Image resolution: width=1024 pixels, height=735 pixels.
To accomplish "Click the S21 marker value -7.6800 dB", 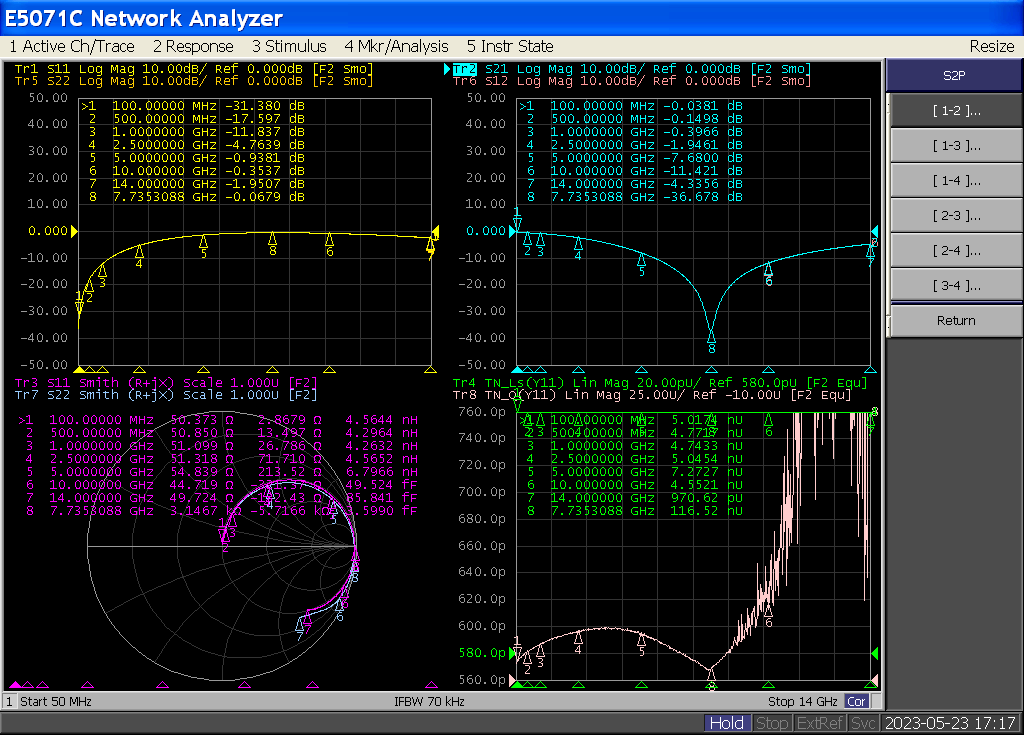I will pyautogui.click(x=703, y=158).
